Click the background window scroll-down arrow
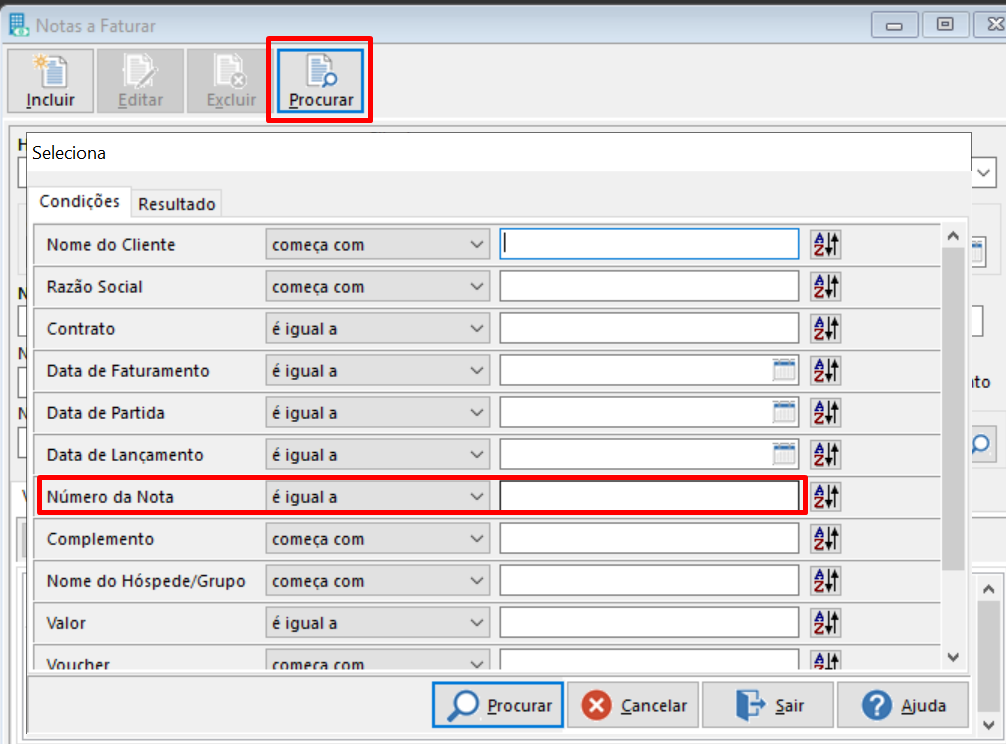The image size is (1006, 744). coord(989,725)
